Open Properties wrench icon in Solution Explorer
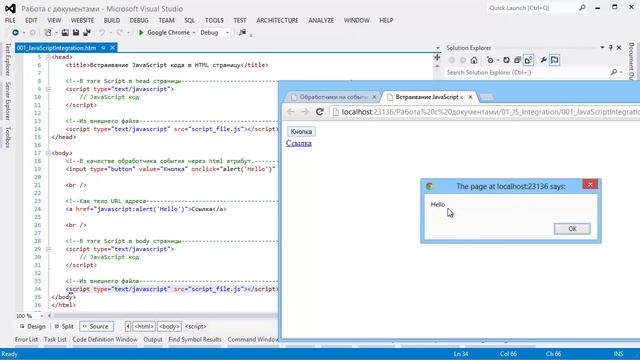 pos(543,60)
